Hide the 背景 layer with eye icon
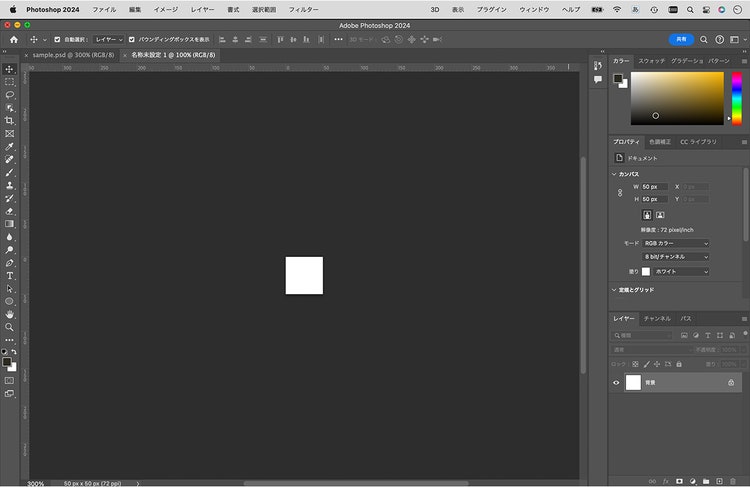The width and height of the screenshot is (750, 487). click(x=616, y=383)
